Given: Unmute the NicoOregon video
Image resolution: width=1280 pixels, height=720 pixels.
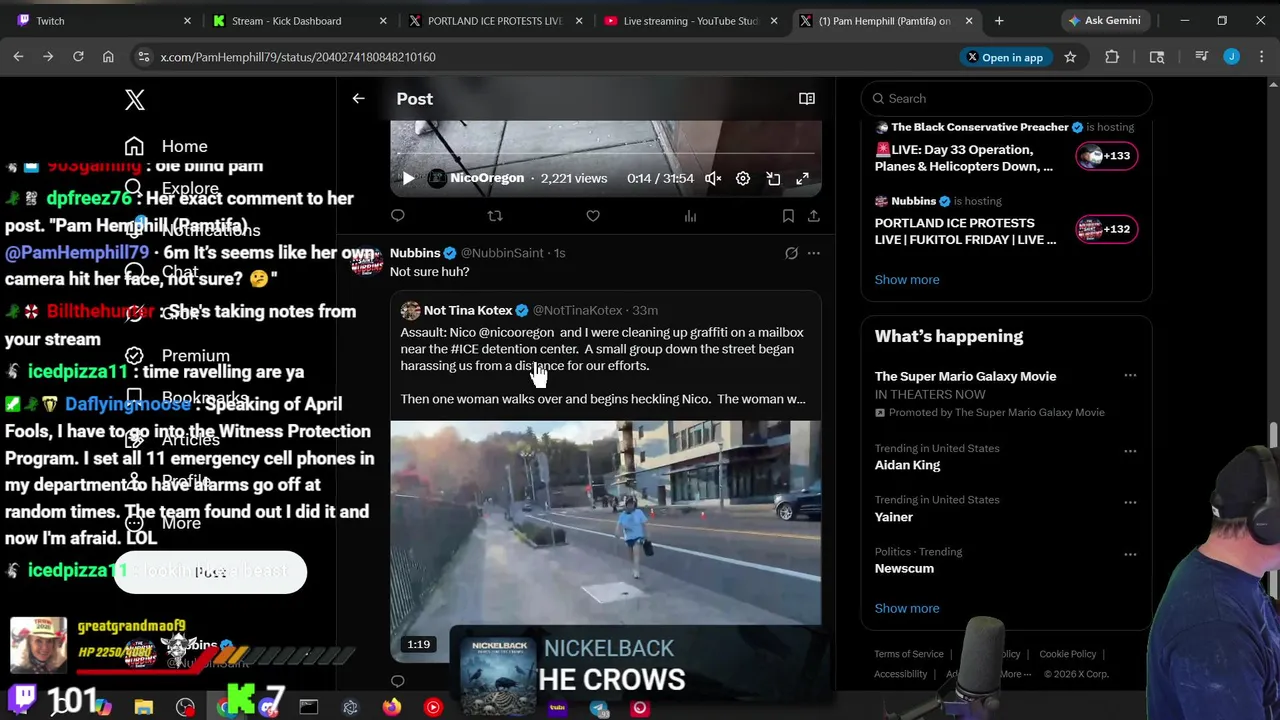Looking at the screenshot, I should coord(713,179).
